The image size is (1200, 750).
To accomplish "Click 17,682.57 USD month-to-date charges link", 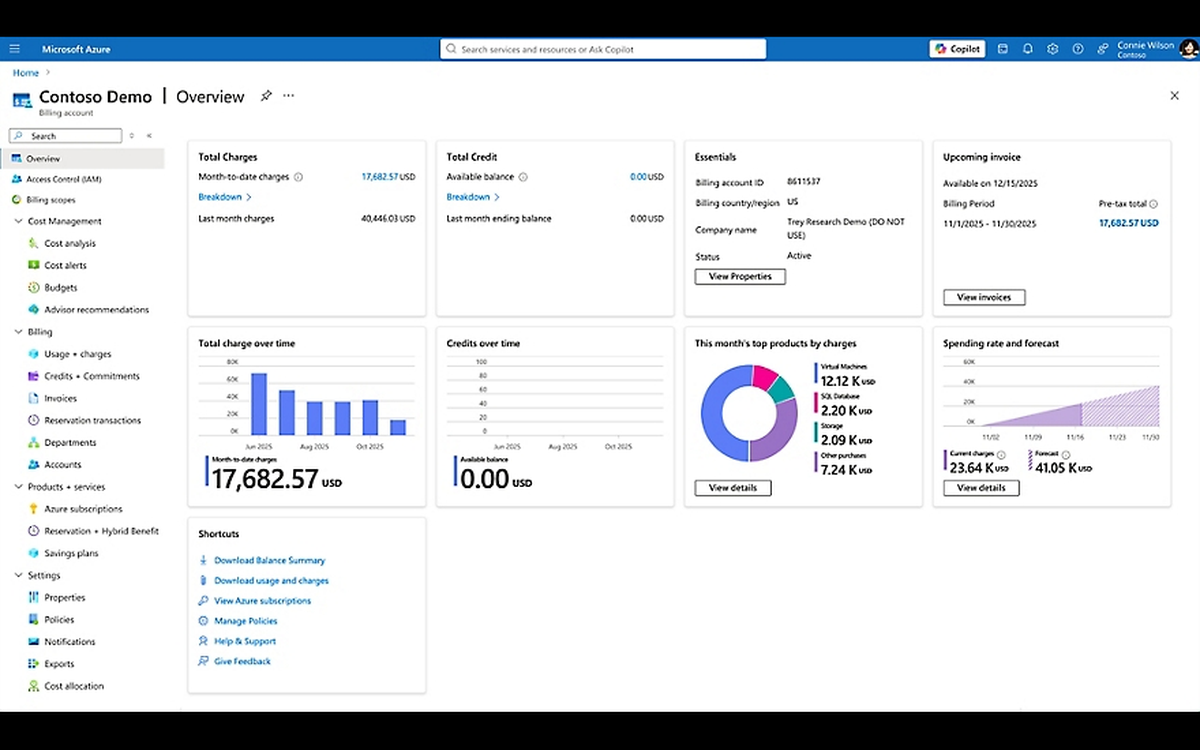I will pos(388,177).
